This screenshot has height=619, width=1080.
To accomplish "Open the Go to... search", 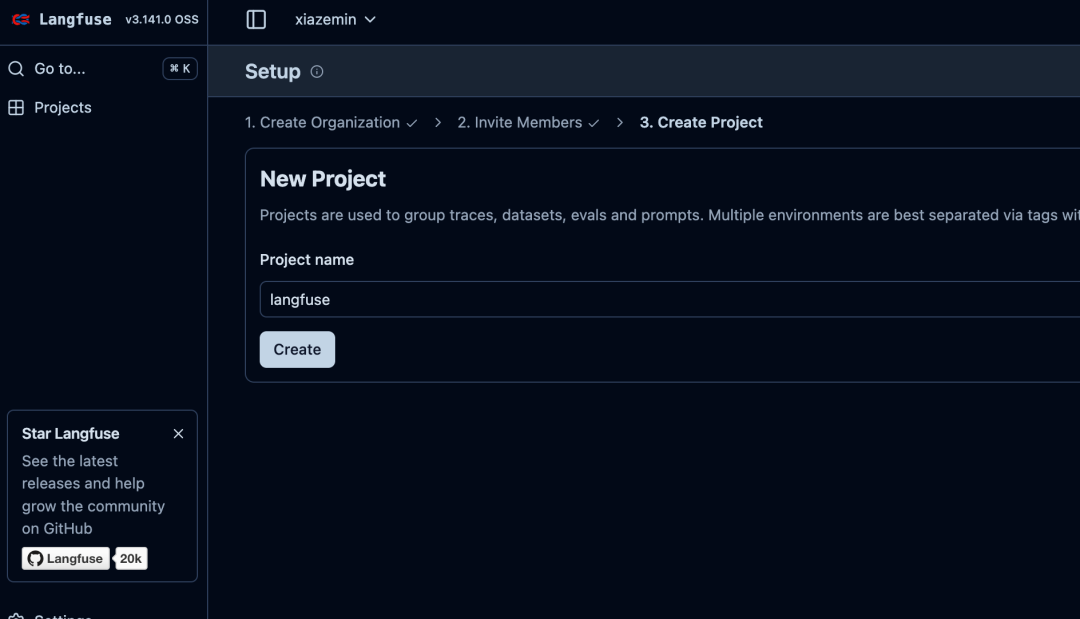I will point(60,69).
